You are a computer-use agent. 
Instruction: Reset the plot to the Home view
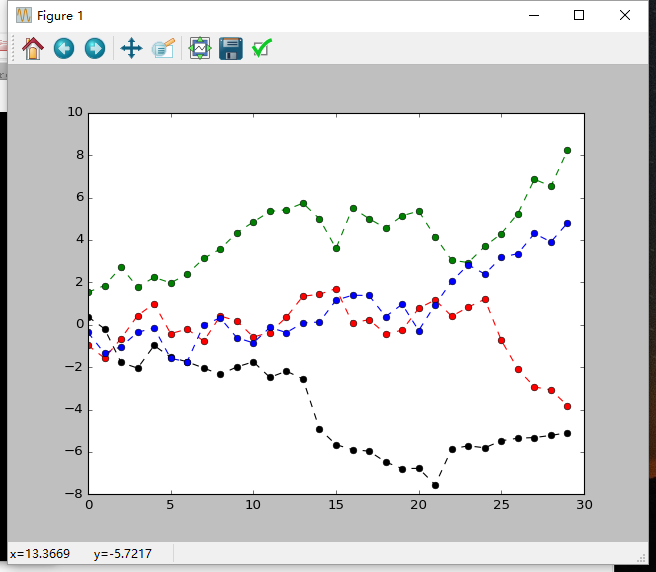pyautogui.click(x=33, y=49)
